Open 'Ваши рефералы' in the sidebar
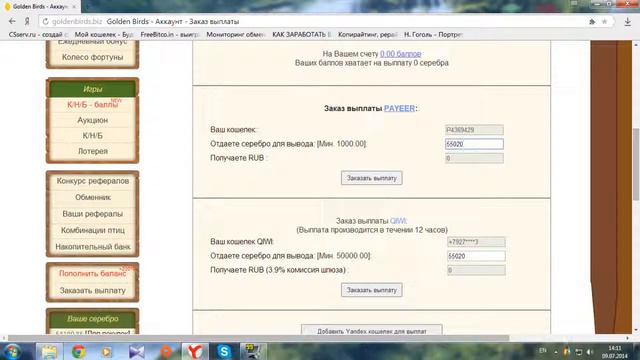640x360 pixels. pyautogui.click(x=92, y=213)
